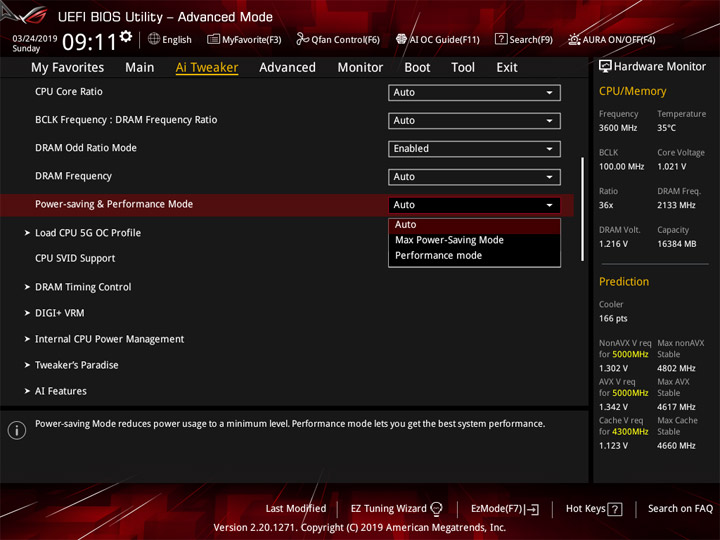The height and width of the screenshot is (540, 720).
Task: Open MyFavorite(F3) list icon
Action: pyautogui.click(x=213, y=39)
